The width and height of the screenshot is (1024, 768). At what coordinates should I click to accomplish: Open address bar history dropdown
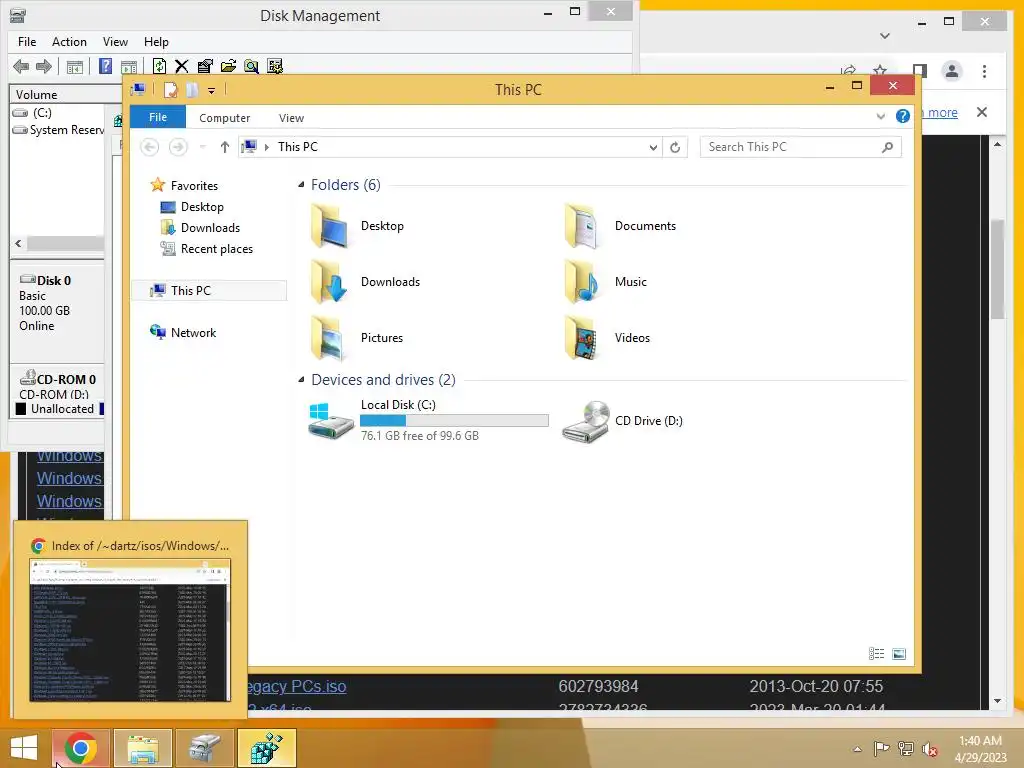(x=653, y=147)
